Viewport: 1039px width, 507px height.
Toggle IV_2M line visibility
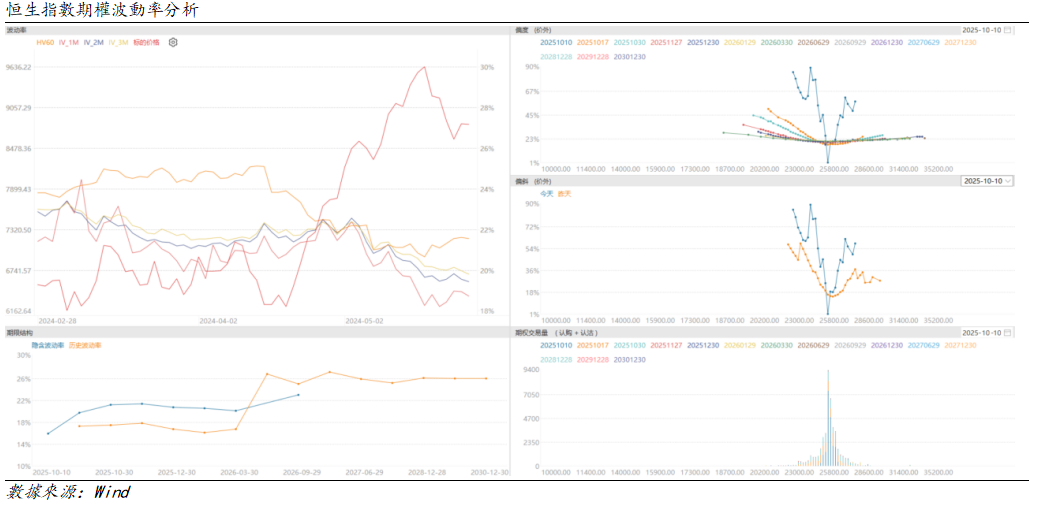(94, 43)
